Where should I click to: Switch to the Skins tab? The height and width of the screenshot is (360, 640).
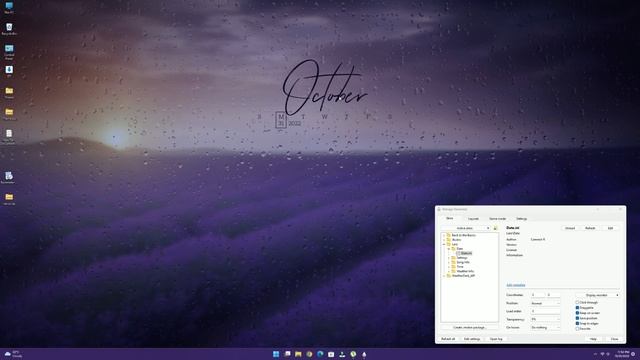[x=449, y=218]
